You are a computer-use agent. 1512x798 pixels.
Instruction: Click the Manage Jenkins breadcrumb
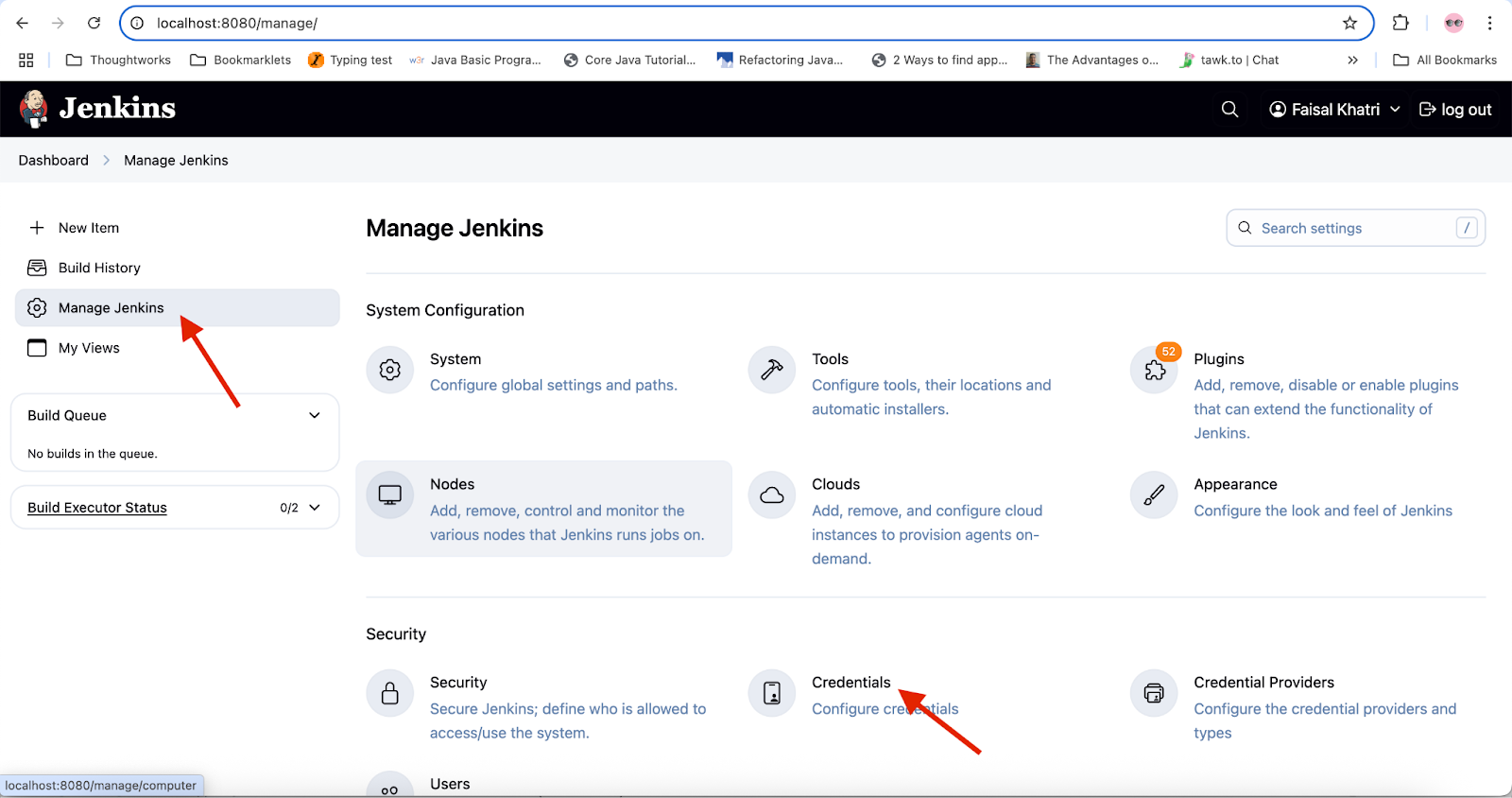176,161
